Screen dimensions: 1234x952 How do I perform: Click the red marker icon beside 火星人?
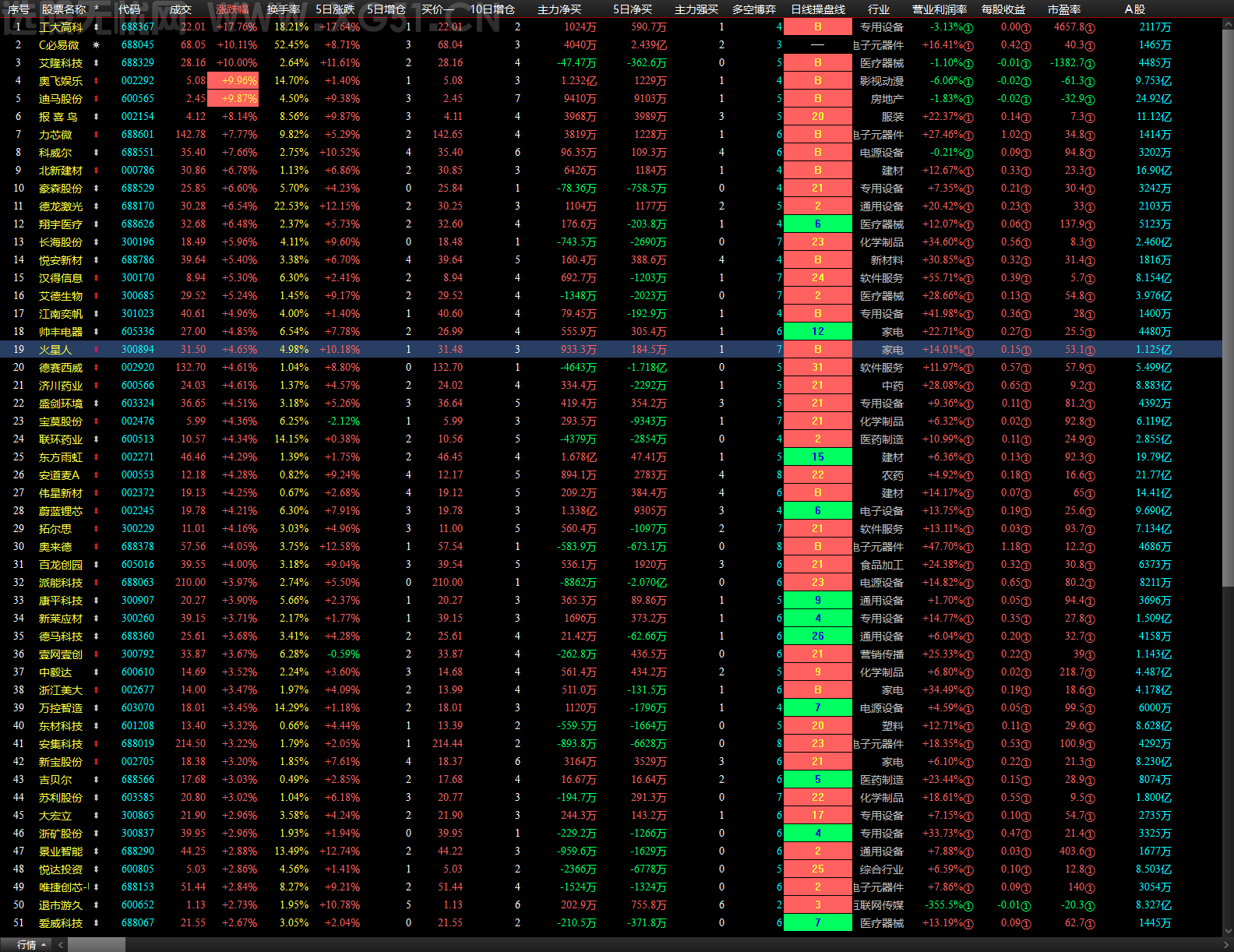96,350
